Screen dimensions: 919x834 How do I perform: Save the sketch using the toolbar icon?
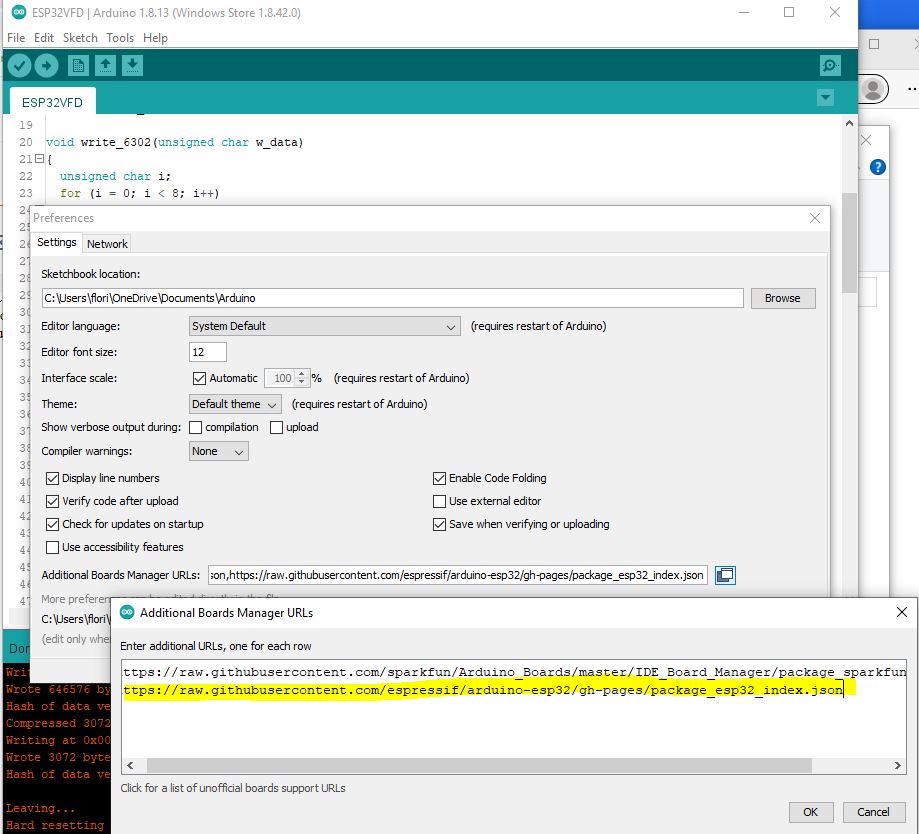click(134, 65)
